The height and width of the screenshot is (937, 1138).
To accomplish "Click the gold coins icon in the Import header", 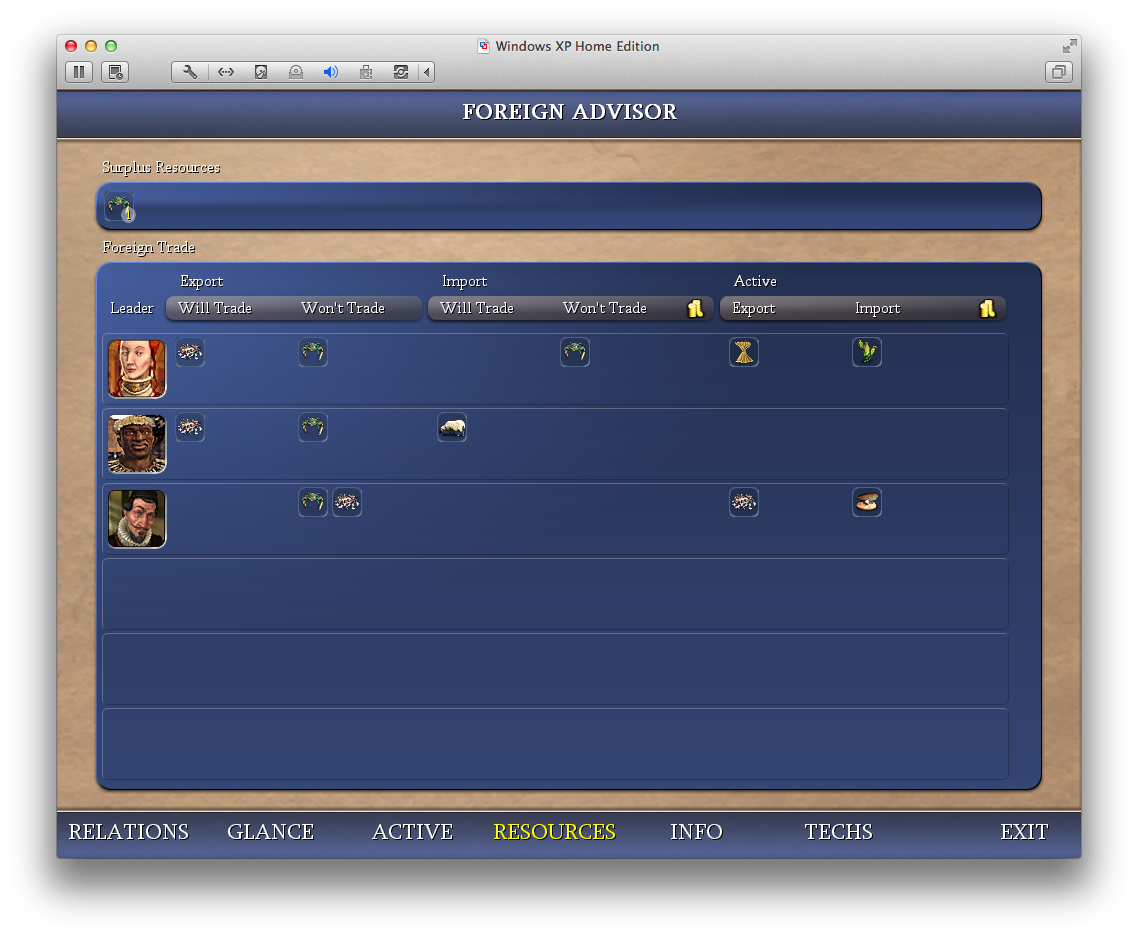I will (x=695, y=308).
